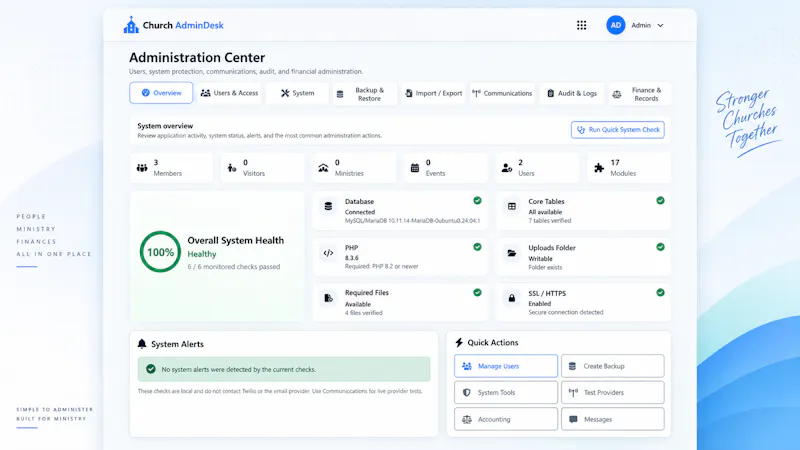Click the Ministries stat icon
This screenshot has width=800, height=450.
coord(323,167)
